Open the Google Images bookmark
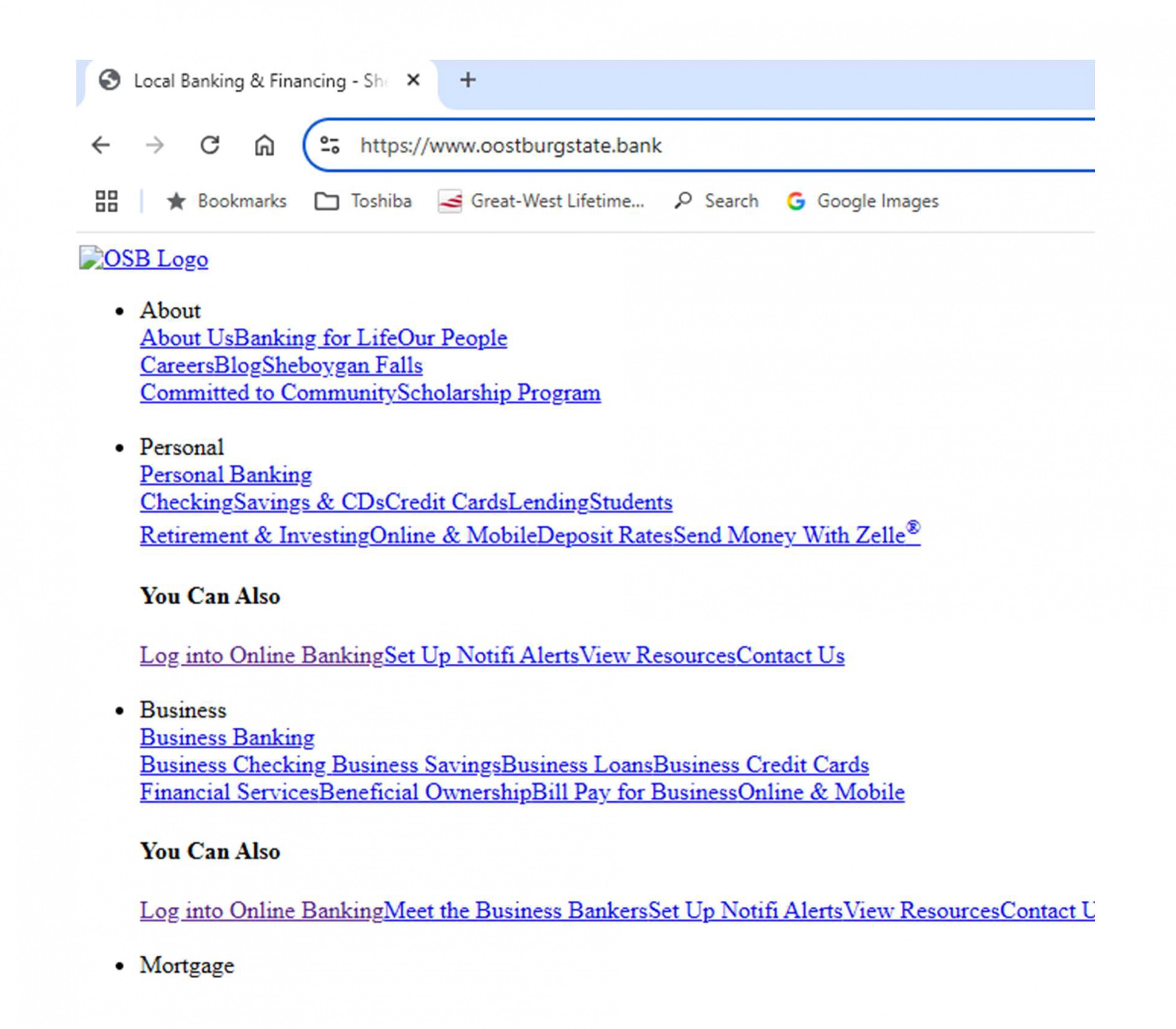Viewport: 1176px width, 1029px height. [x=862, y=201]
